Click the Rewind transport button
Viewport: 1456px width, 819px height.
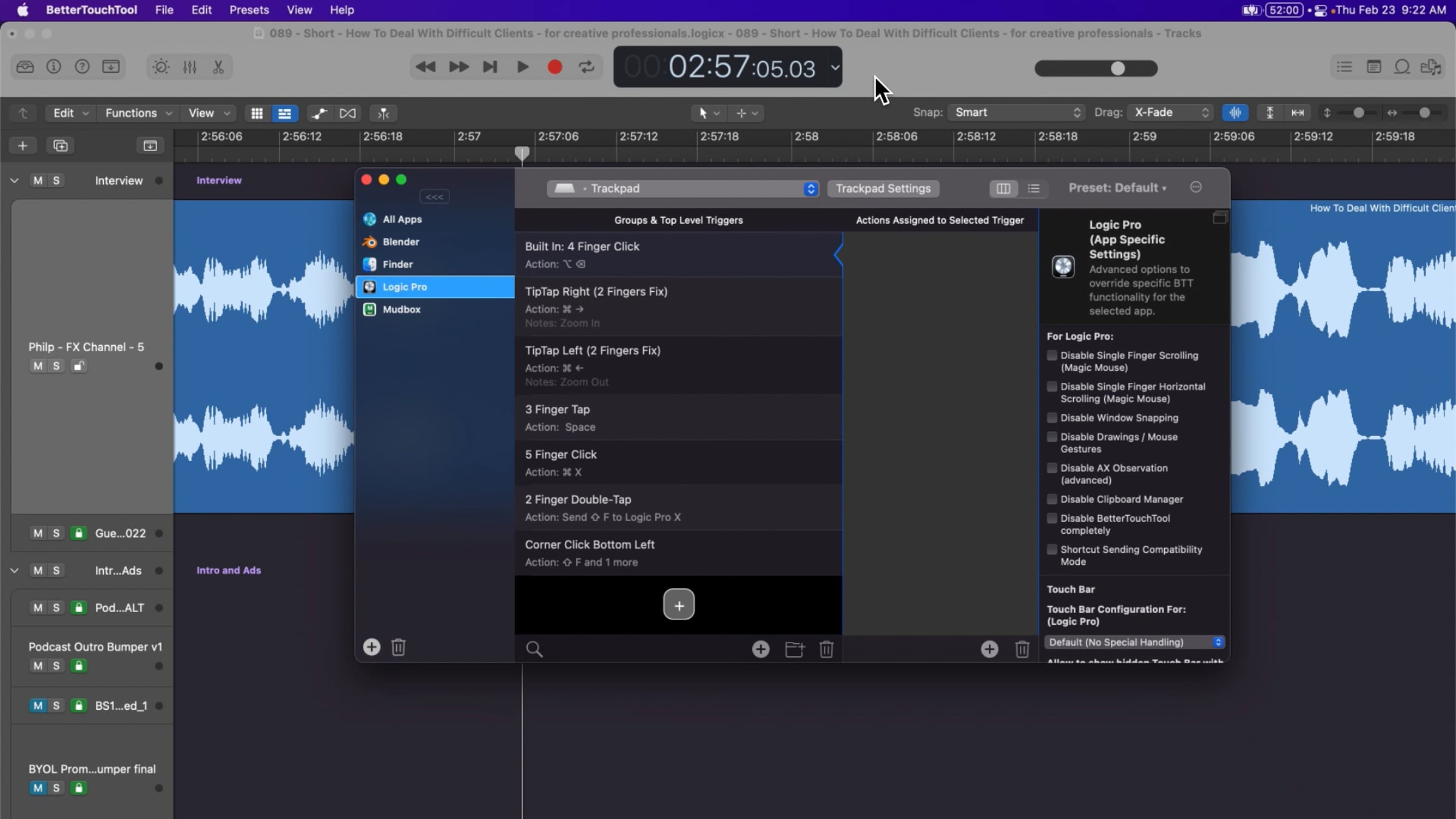coord(425,67)
